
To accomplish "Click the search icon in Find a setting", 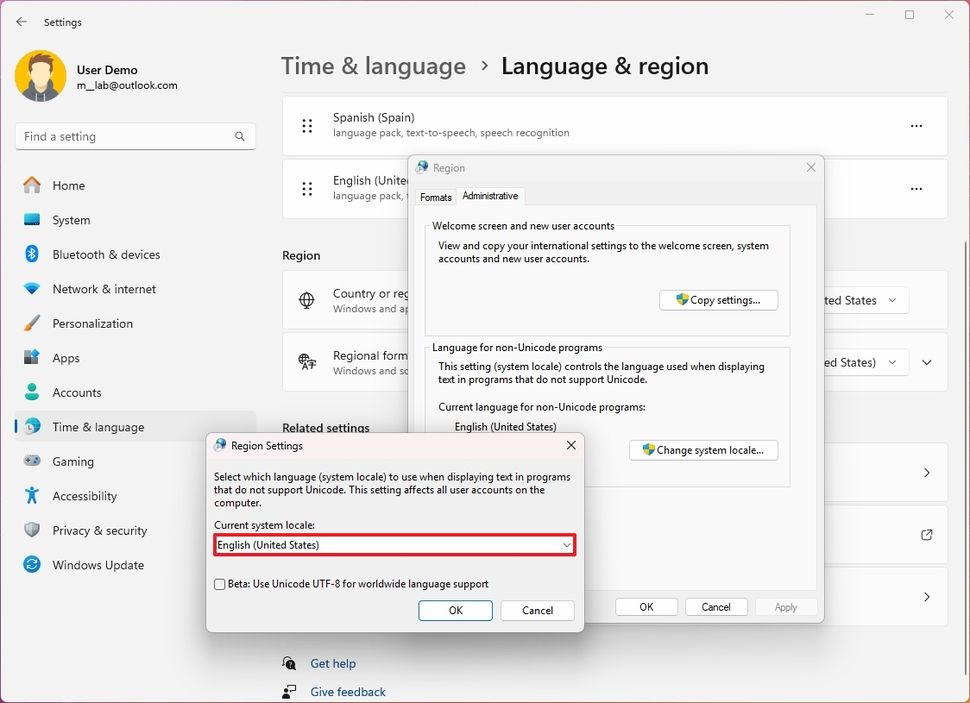I will click(240, 136).
